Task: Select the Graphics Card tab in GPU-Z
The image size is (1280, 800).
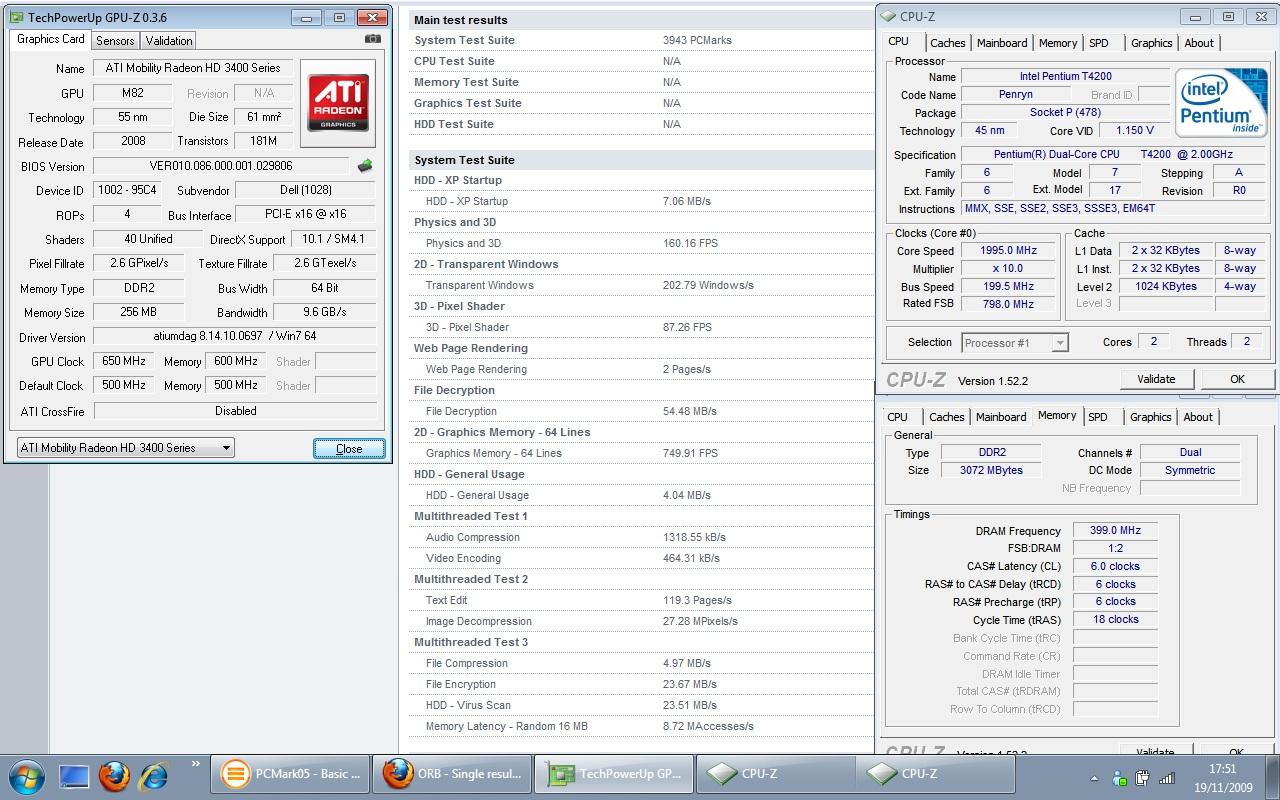Action: [51, 39]
